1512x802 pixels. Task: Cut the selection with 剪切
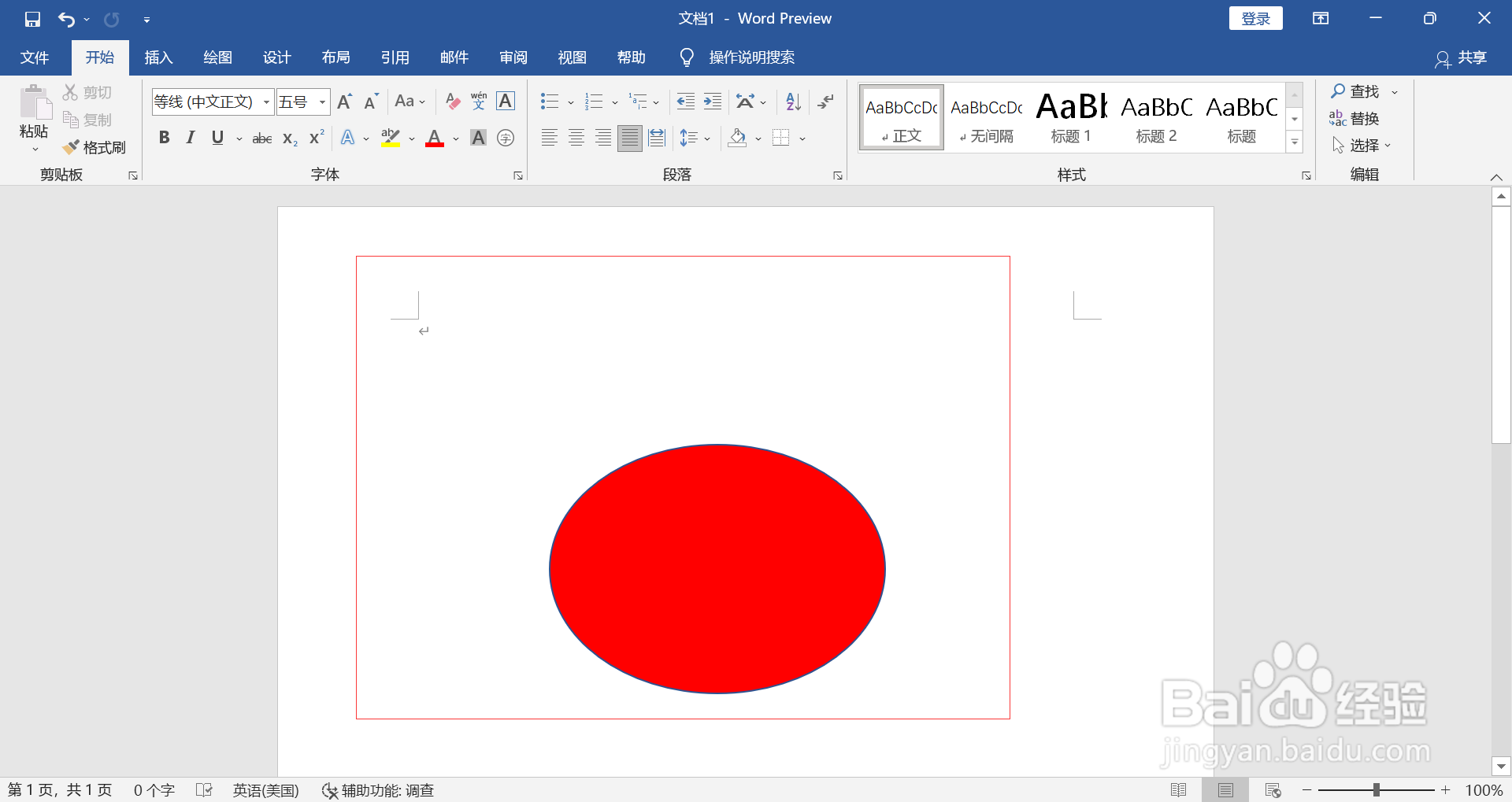click(87, 93)
